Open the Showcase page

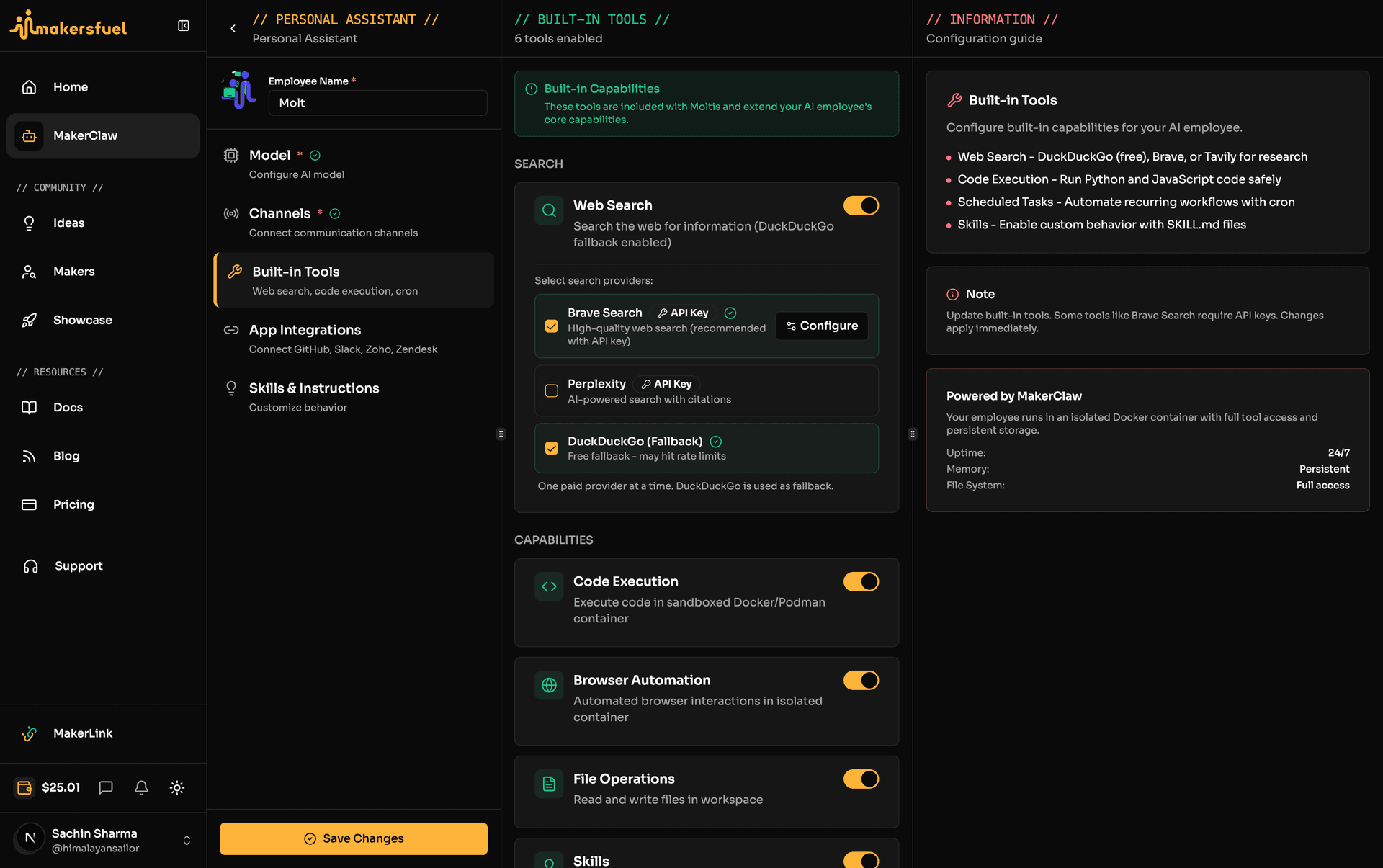click(x=103, y=320)
